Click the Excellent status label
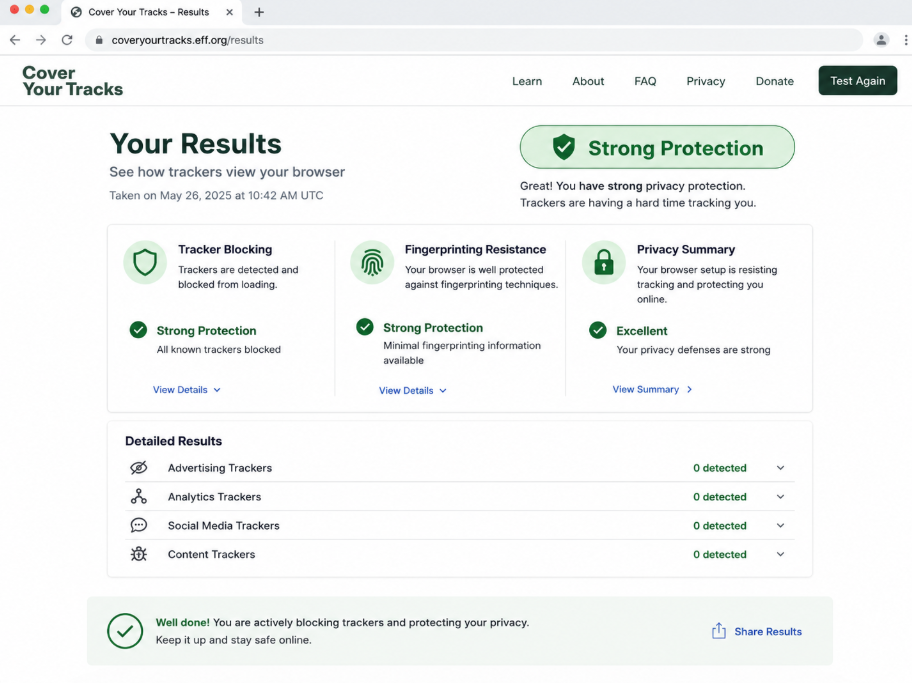This screenshot has height=683, width=912. [x=642, y=330]
